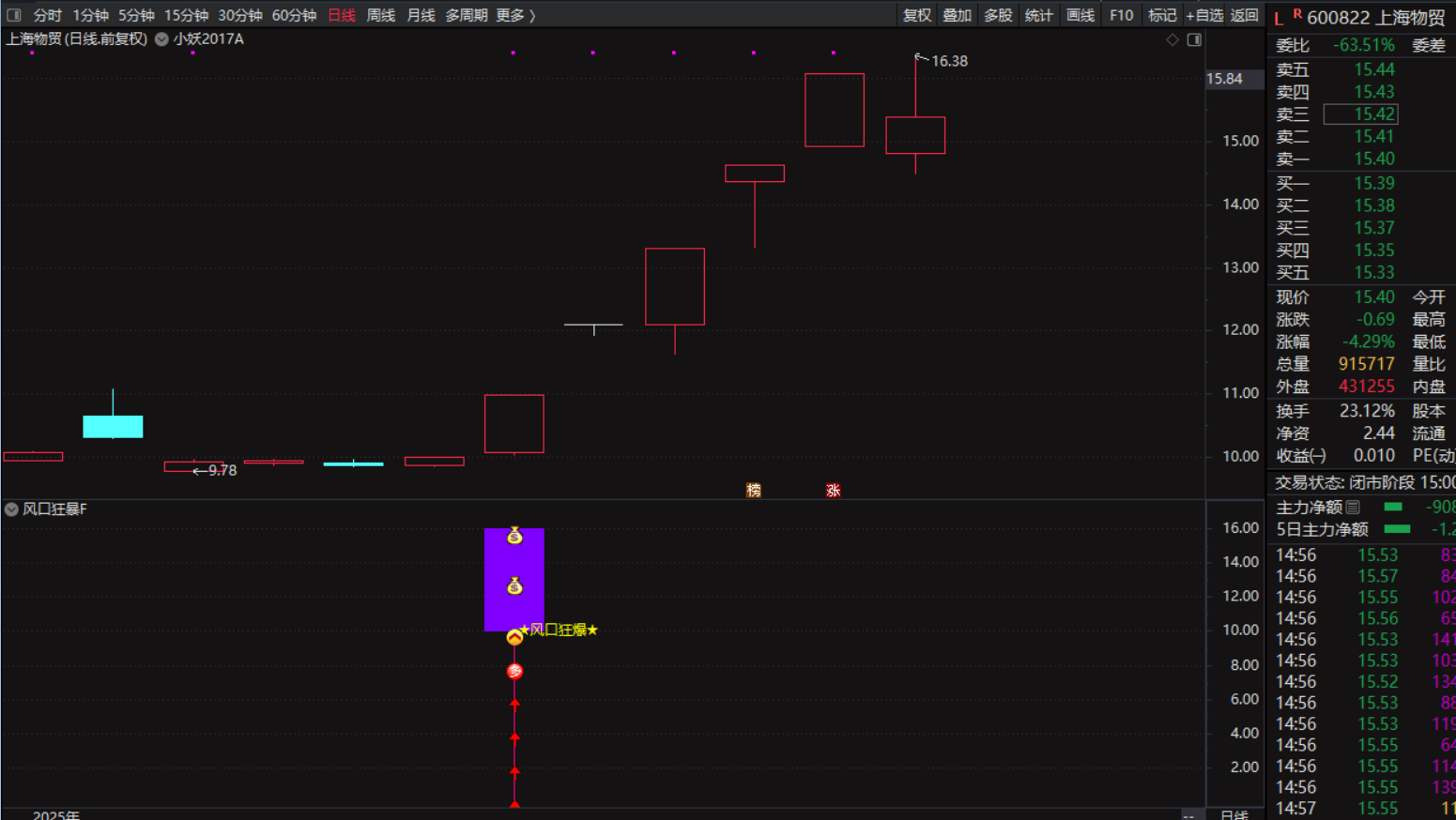Click the 榜 badge icon on chart
Screen dimensions: 1456x820
point(753,491)
